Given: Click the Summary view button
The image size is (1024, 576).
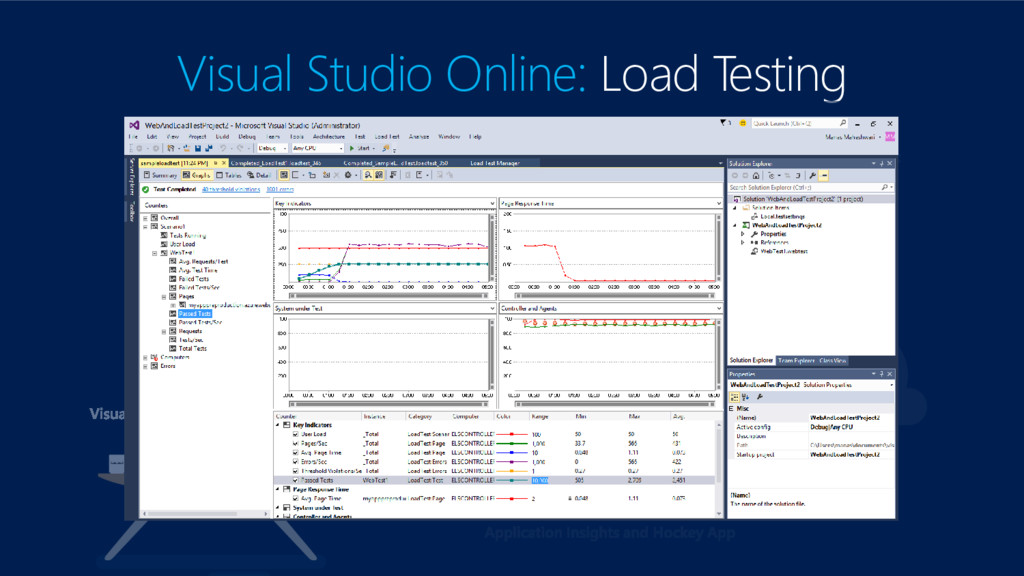Looking at the screenshot, I should click(x=159, y=175).
